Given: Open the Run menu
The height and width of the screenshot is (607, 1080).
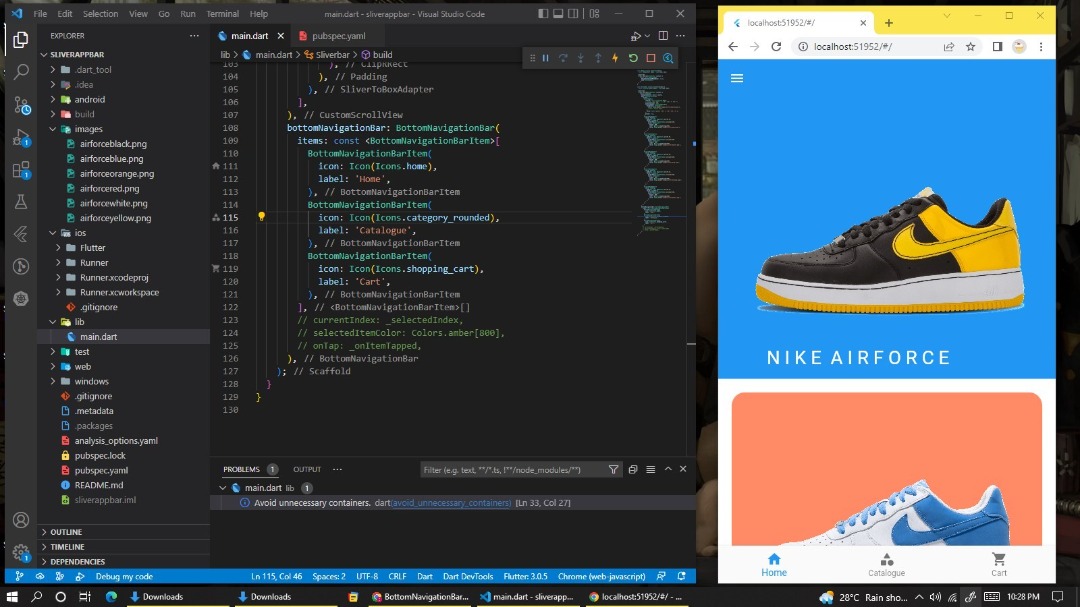Looking at the screenshot, I should pos(187,14).
